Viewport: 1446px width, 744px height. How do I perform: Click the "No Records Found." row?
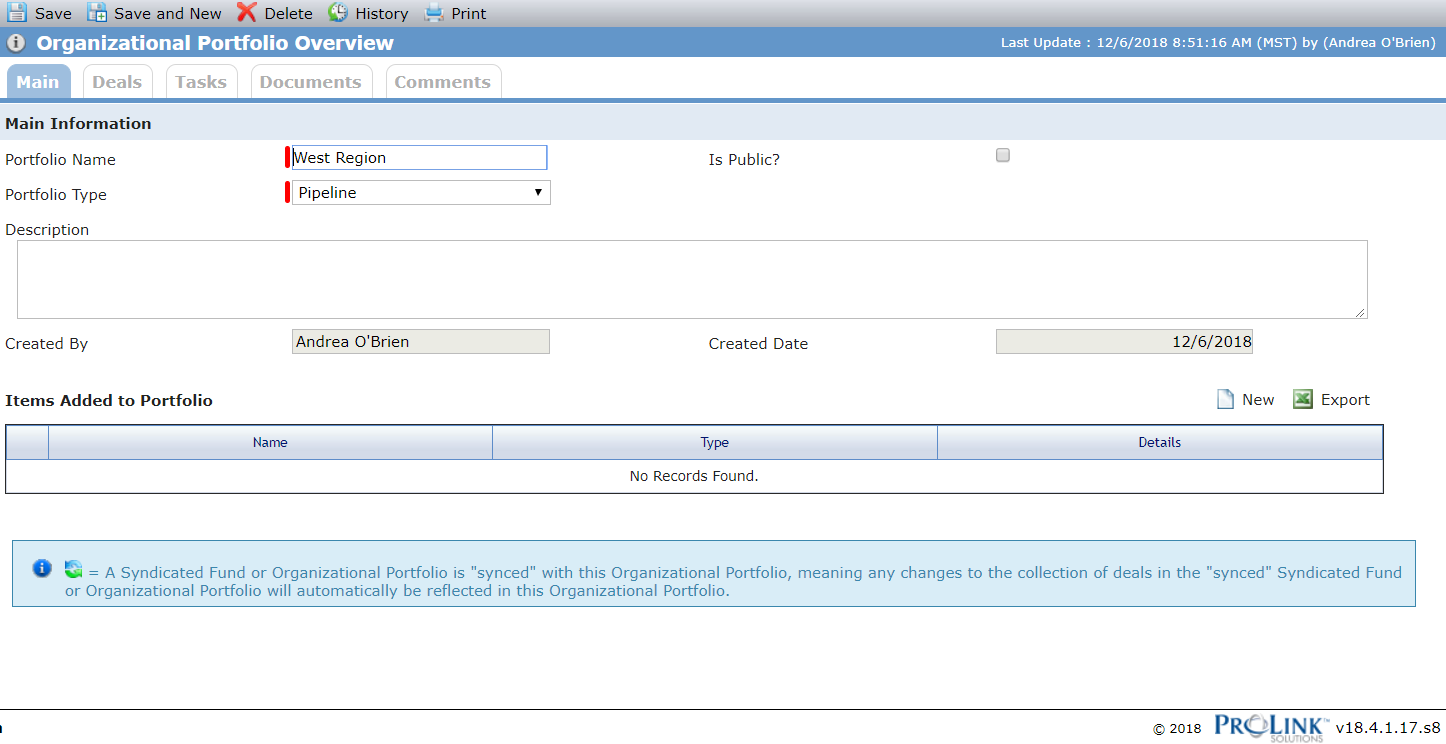[x=694, y=476]
